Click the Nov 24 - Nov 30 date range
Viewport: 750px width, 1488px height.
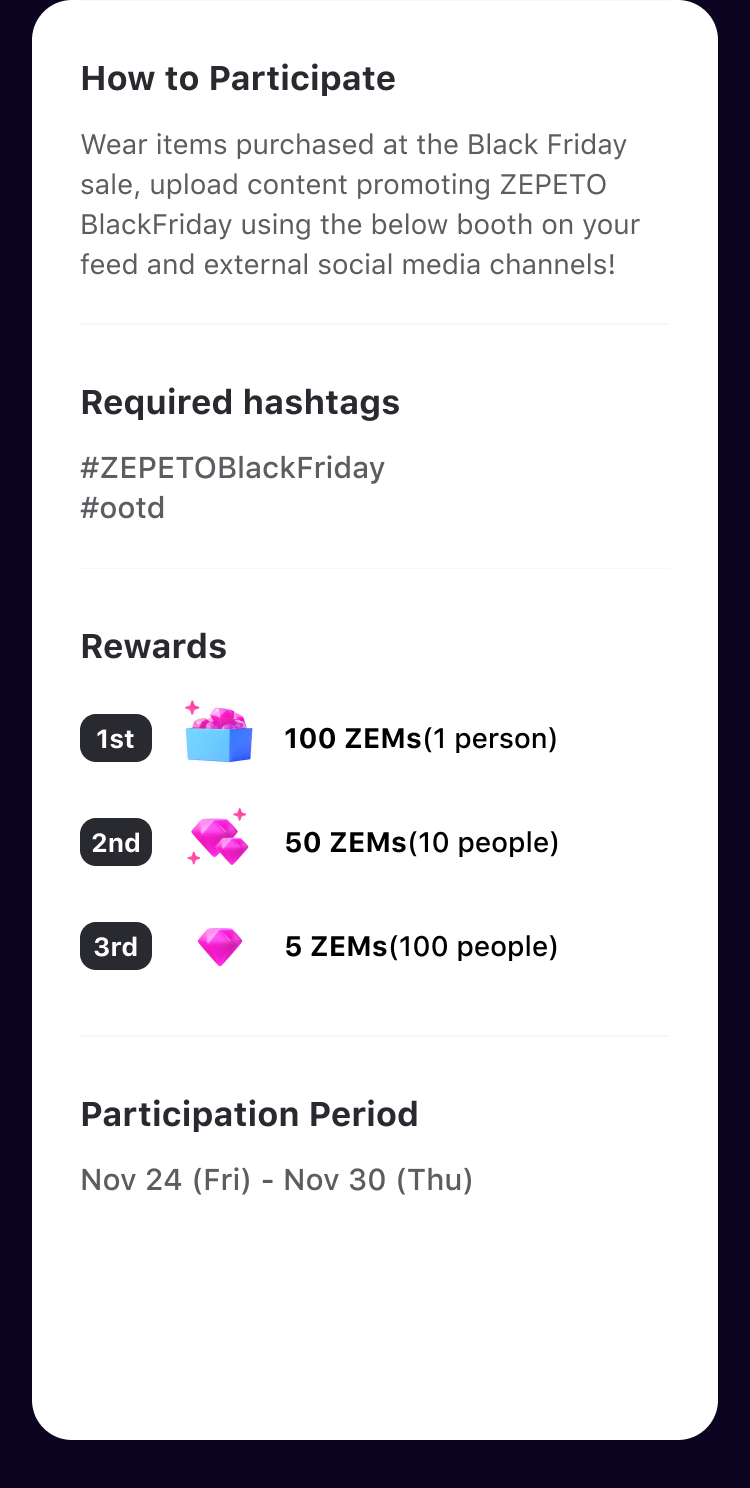tap(277, 1180)
